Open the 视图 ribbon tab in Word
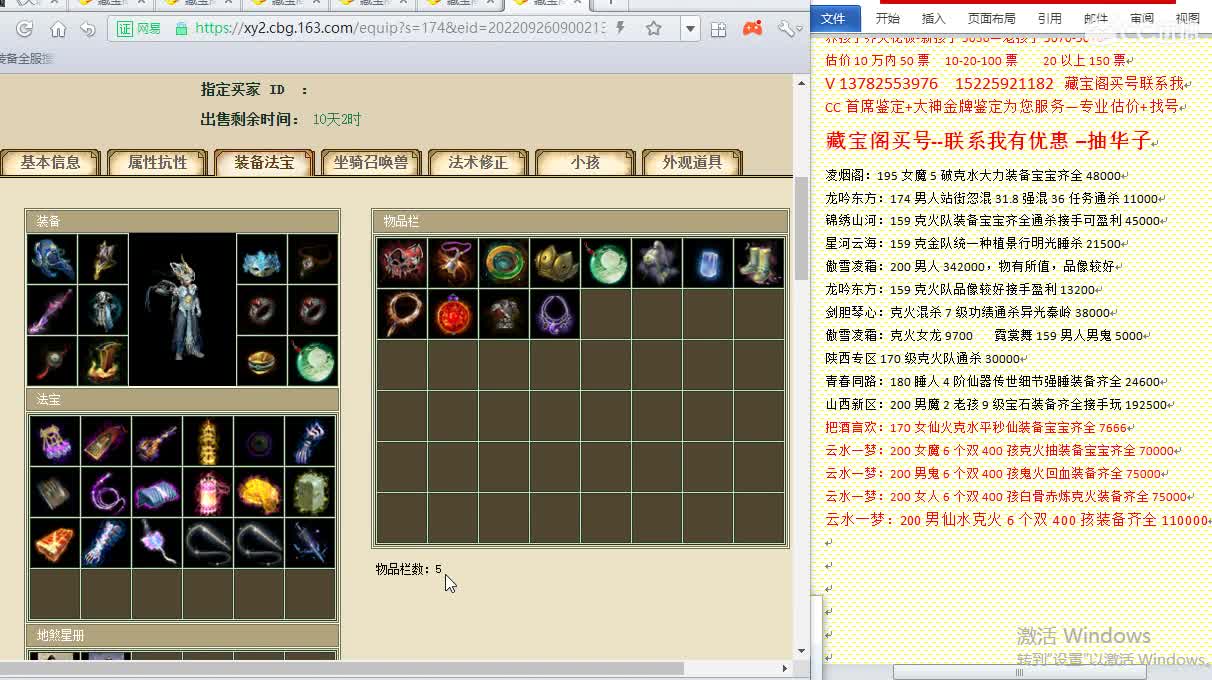This screenshot has width=1212, height=680. pyautogui.click(x=1187, y=18)
